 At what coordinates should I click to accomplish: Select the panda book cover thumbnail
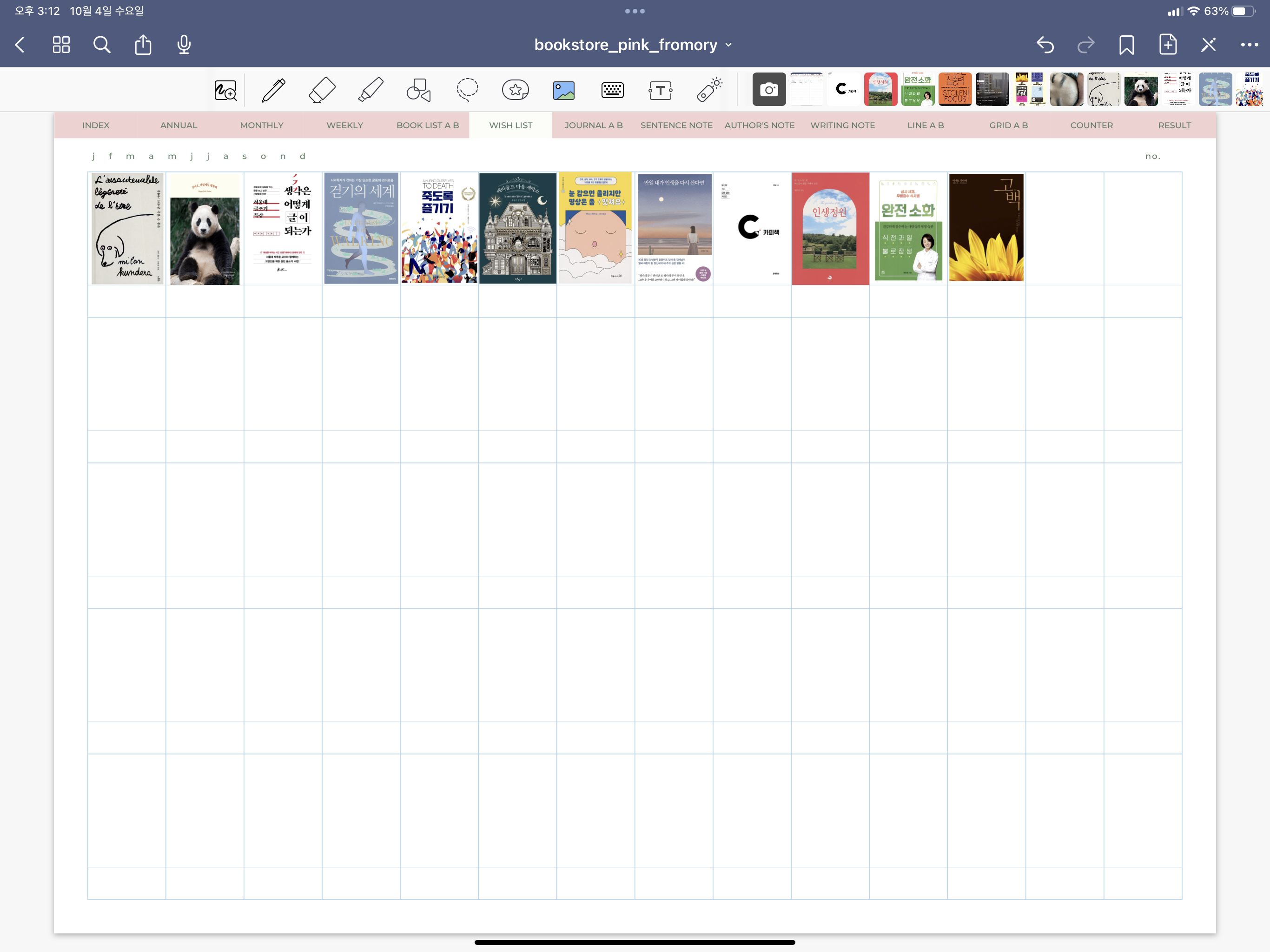point(1141,90)
